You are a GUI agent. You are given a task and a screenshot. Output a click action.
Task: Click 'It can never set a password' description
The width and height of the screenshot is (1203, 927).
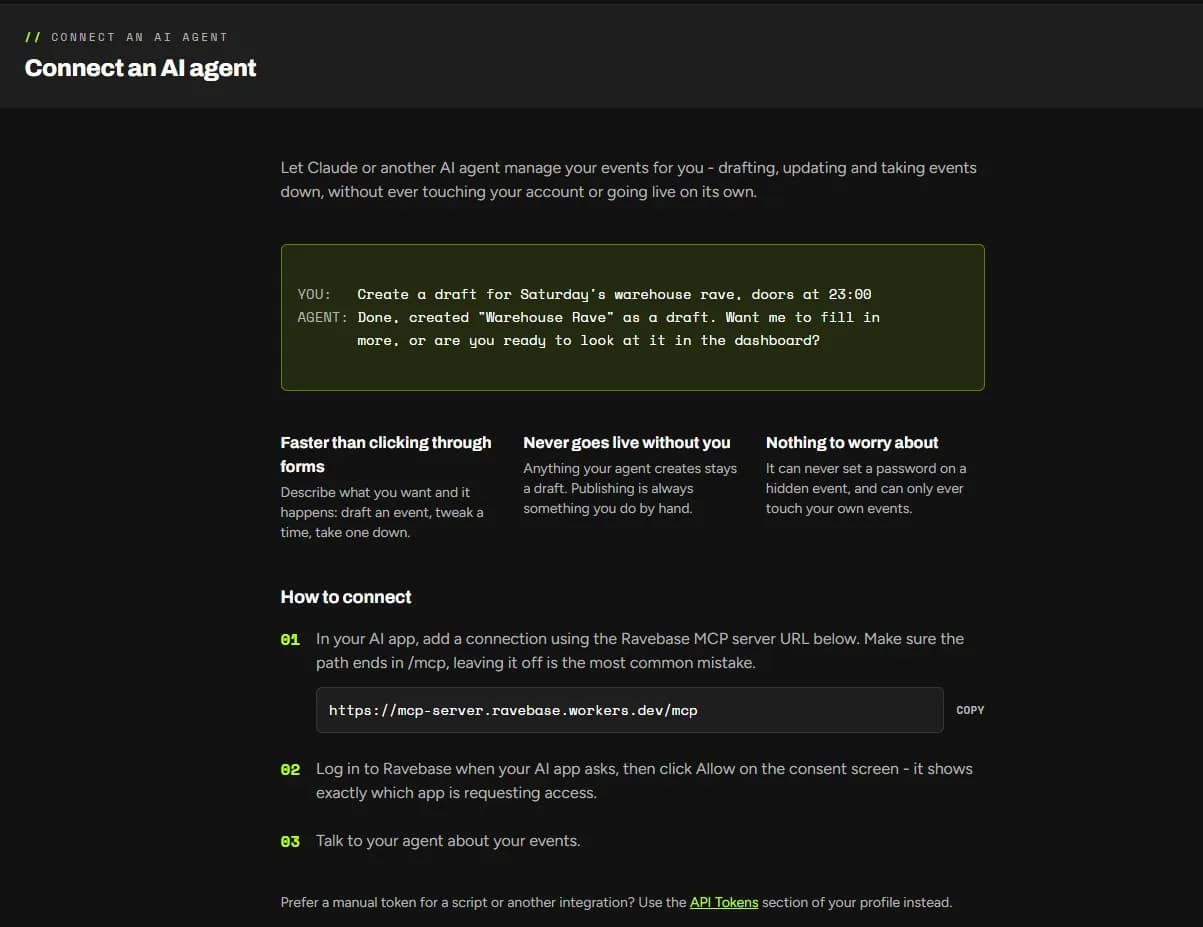pyautogui.click(x=866, y=488)
